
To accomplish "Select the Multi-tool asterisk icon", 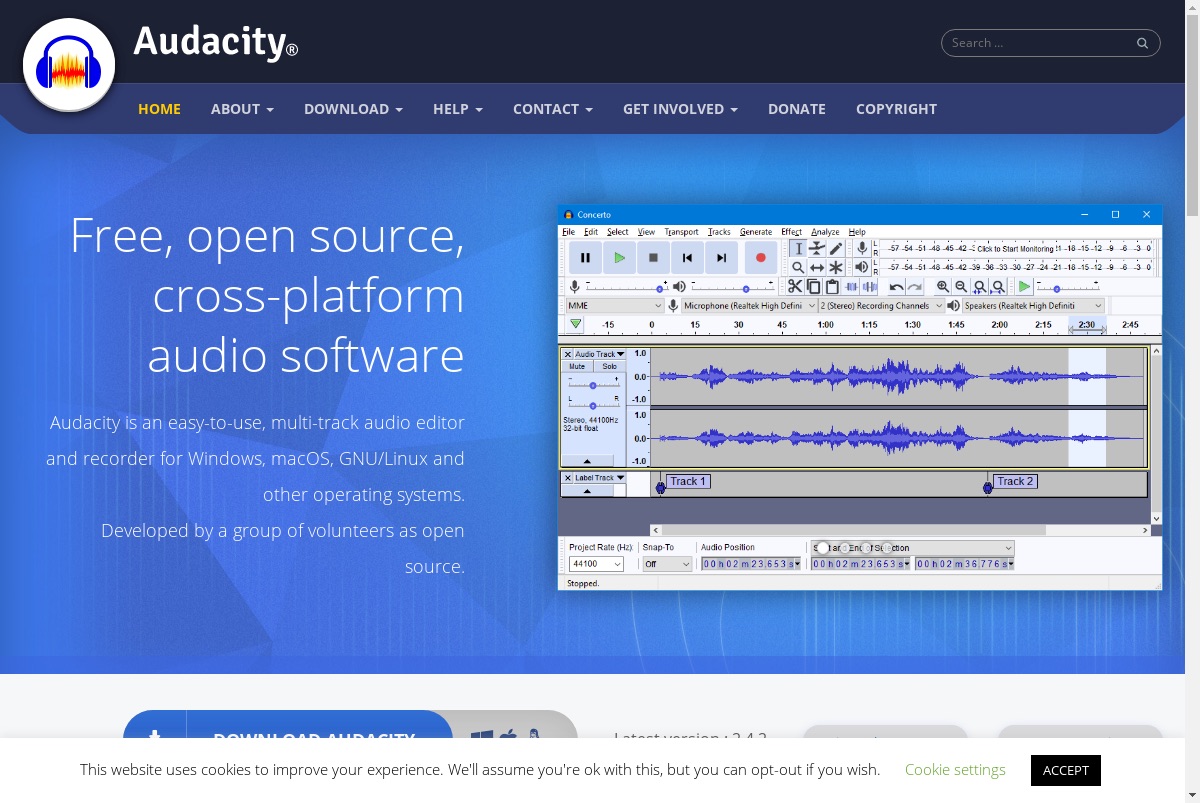I will 836,267.
